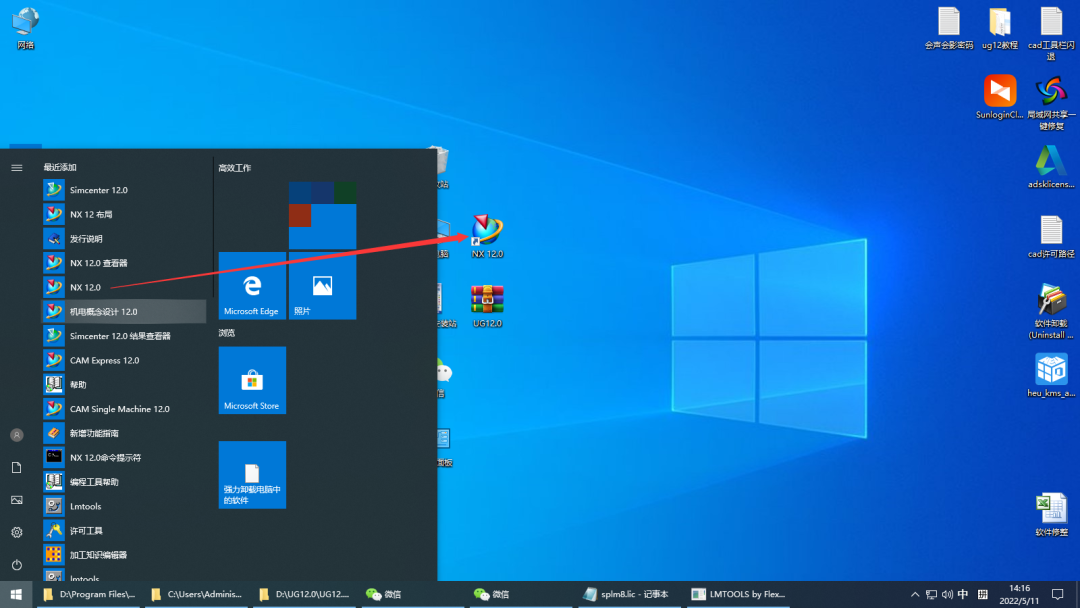Open NX 12.0 desktop shortcut

[x=487, y=233]
